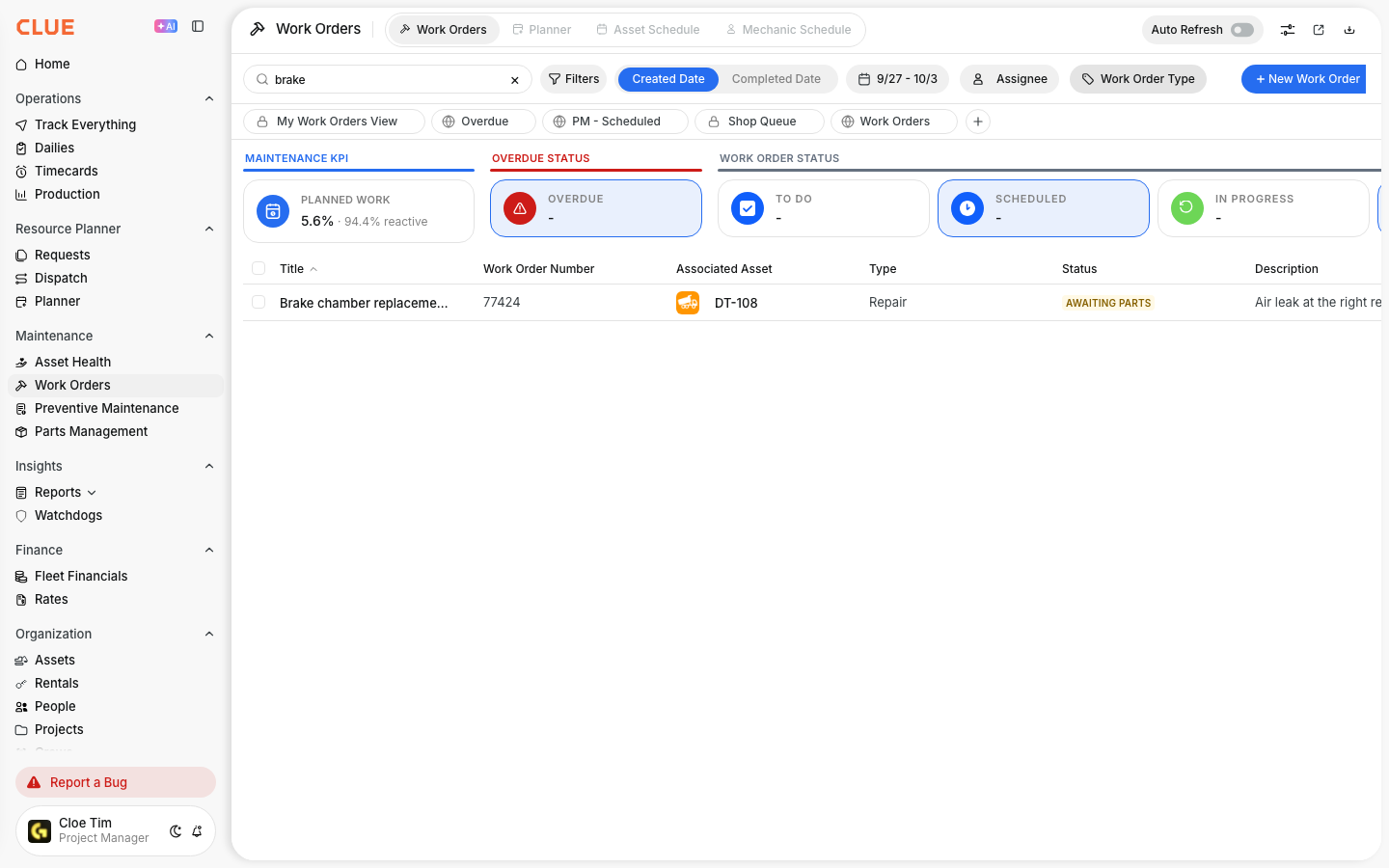
Task: Open the Work Order Type dropdown
Action: tap(1138, 79)
